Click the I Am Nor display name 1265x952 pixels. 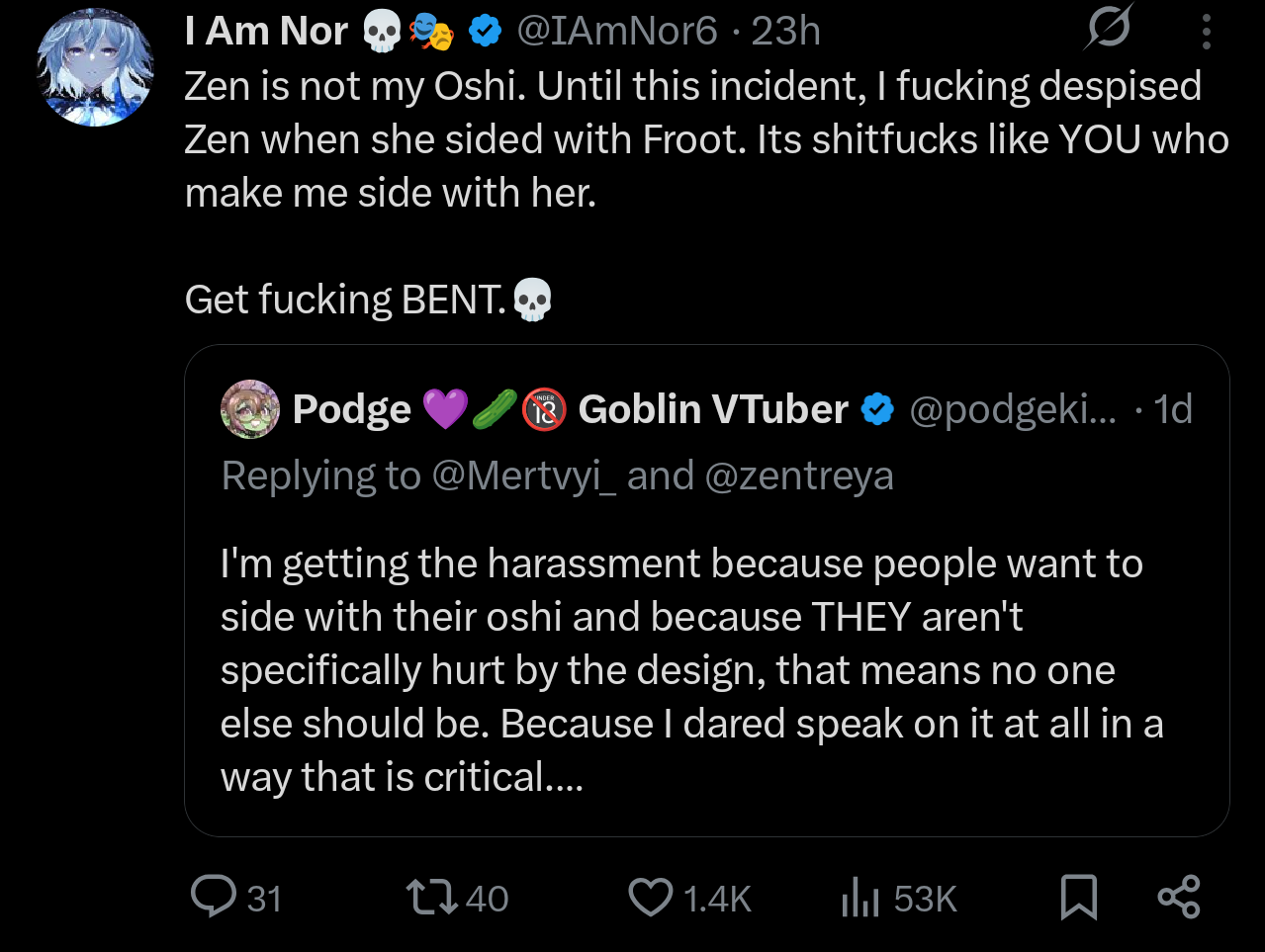(265, 32)
